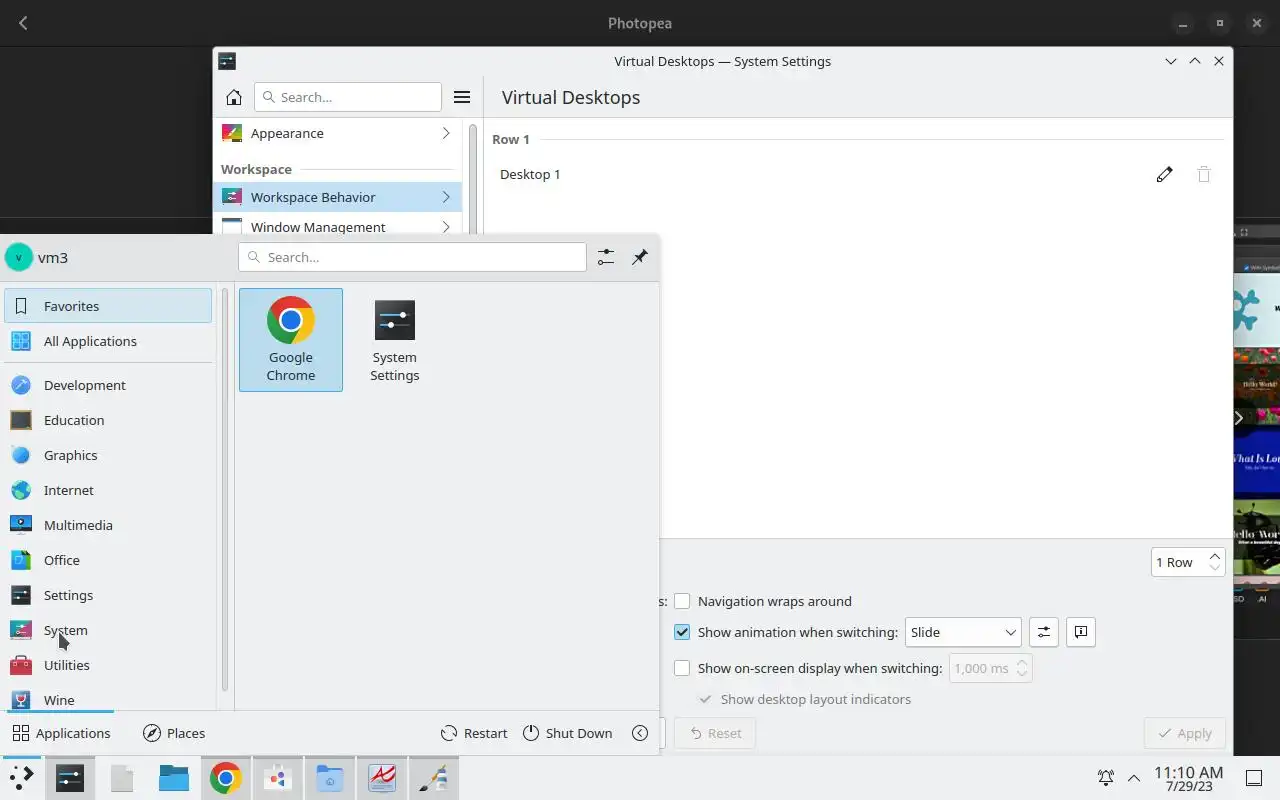Open the System category
The image size is (1280, 800).
(x=108, y=630)
